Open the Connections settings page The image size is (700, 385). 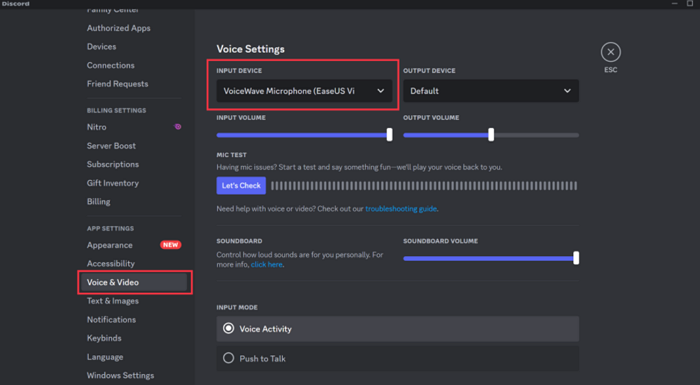(x=110, y=65)
